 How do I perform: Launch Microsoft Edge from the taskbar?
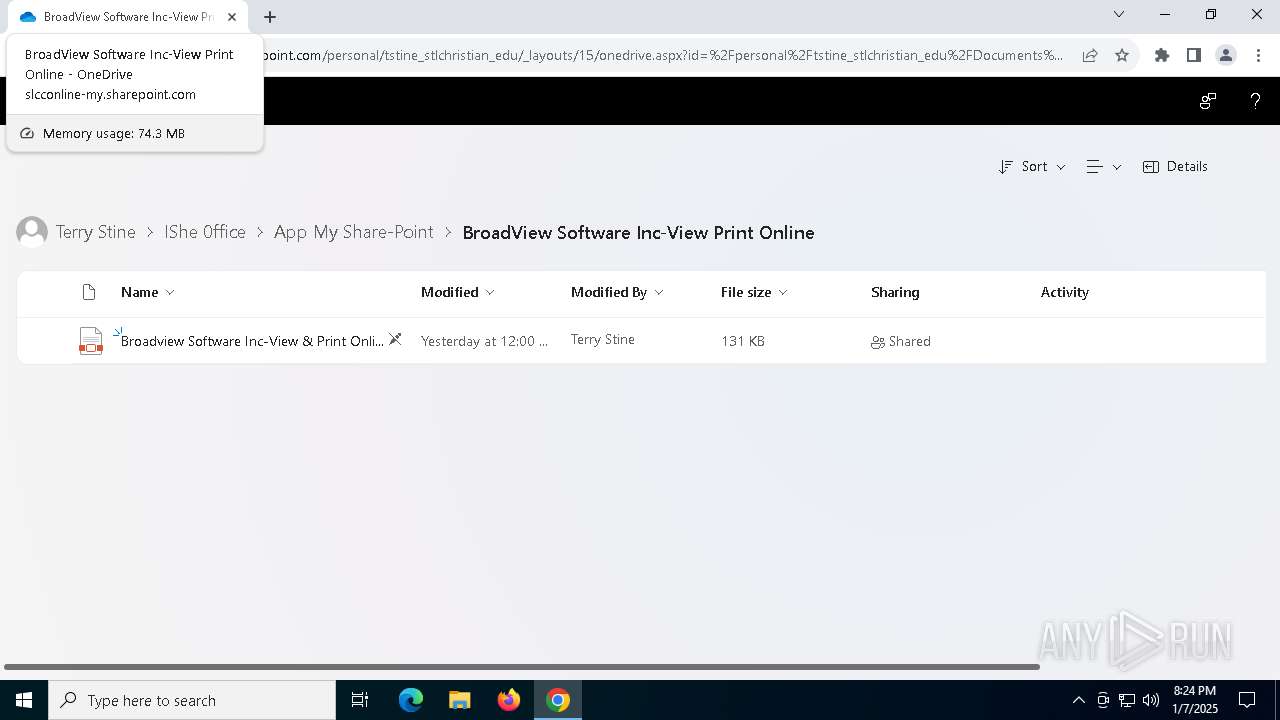pos(411,700)
